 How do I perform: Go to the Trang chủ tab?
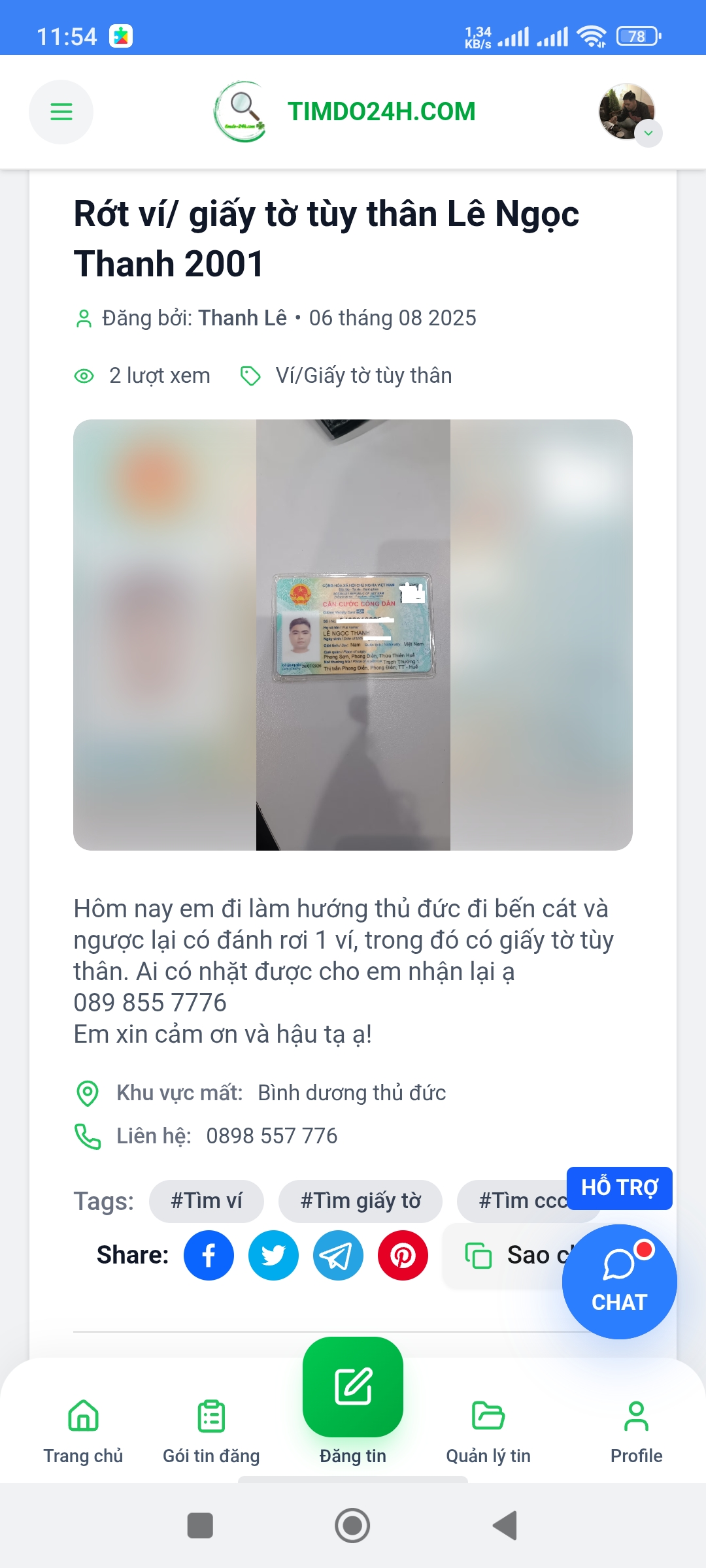84,1431
